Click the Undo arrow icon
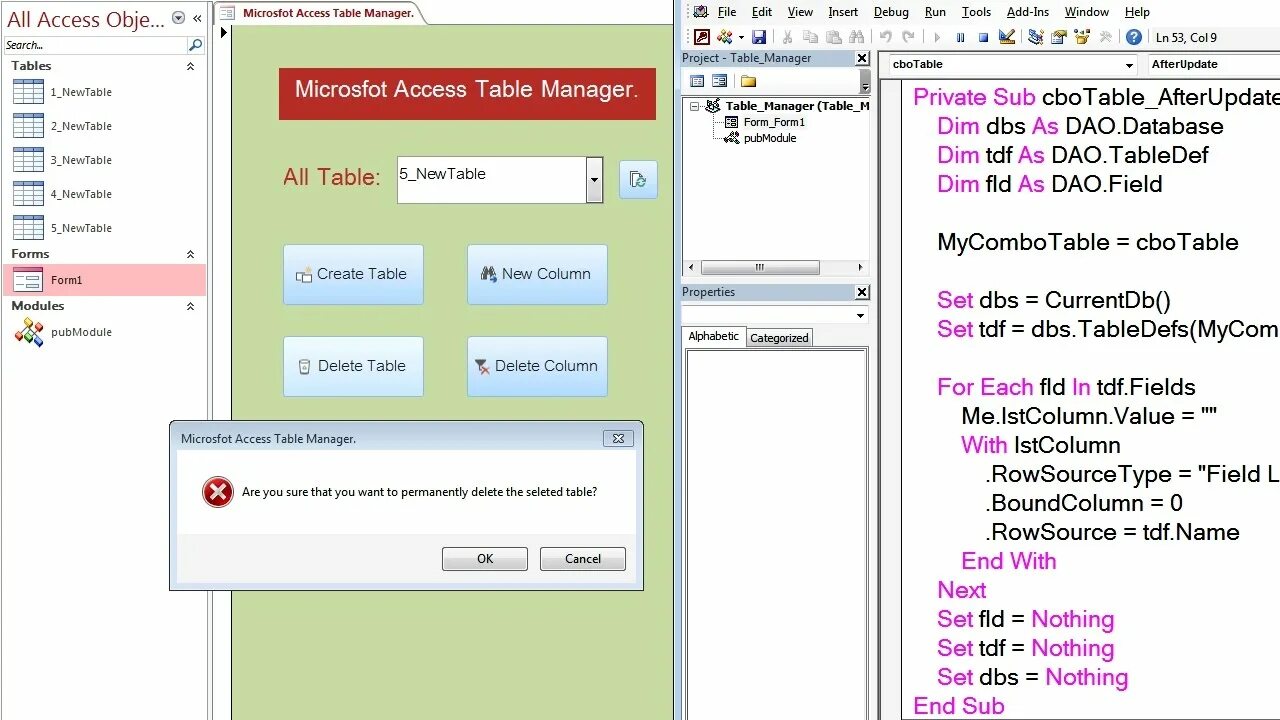This screenshot has width=1280, height=720. coord(885,37)
